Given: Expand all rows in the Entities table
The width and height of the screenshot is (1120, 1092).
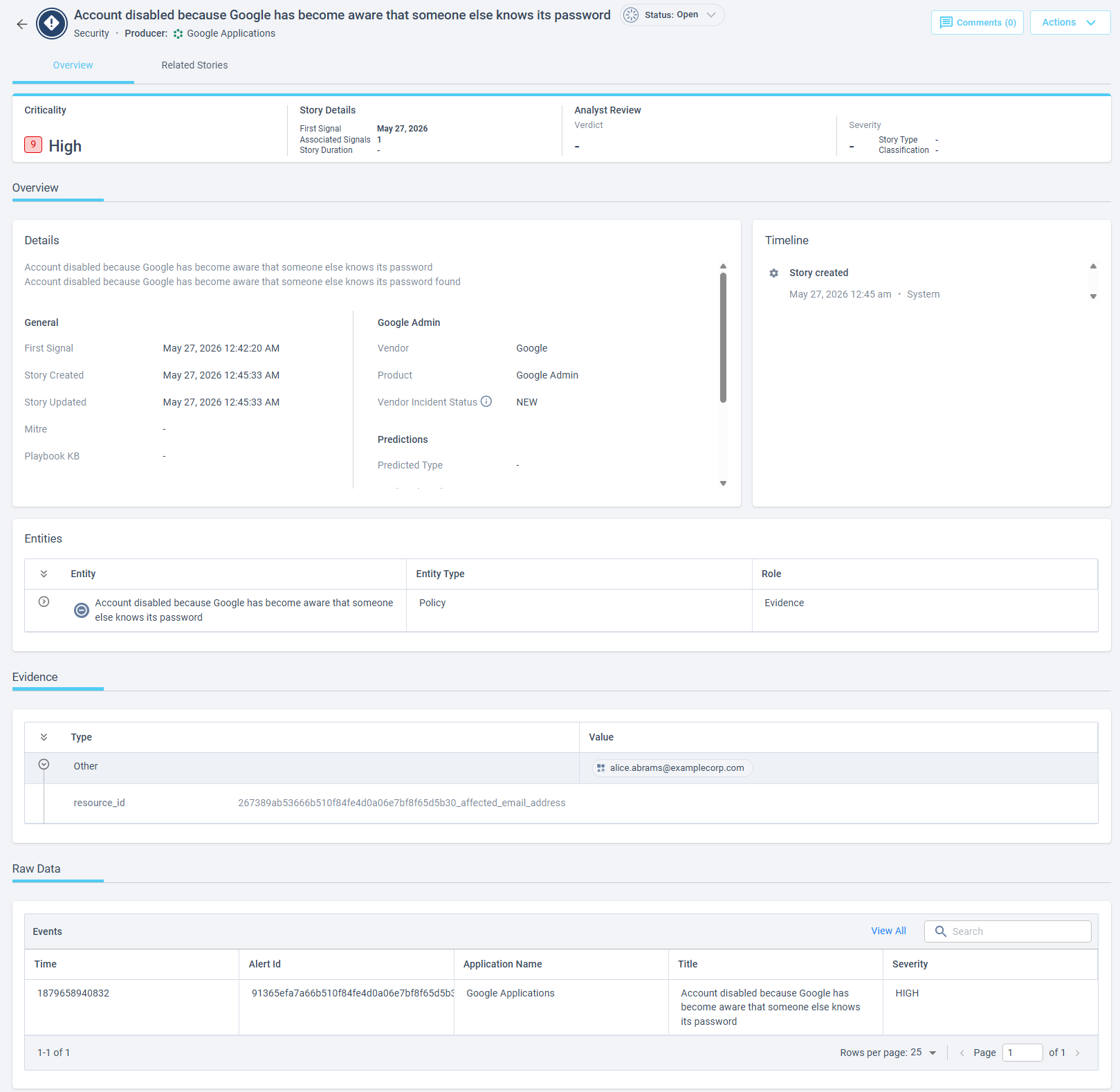Looking at the screenshot, I should tap(44, 574).
